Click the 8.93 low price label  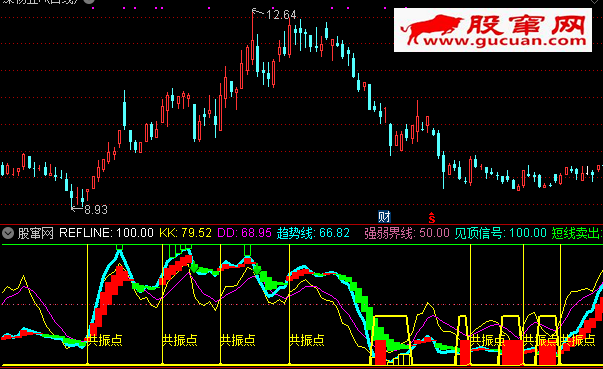(x=96, y=210)
